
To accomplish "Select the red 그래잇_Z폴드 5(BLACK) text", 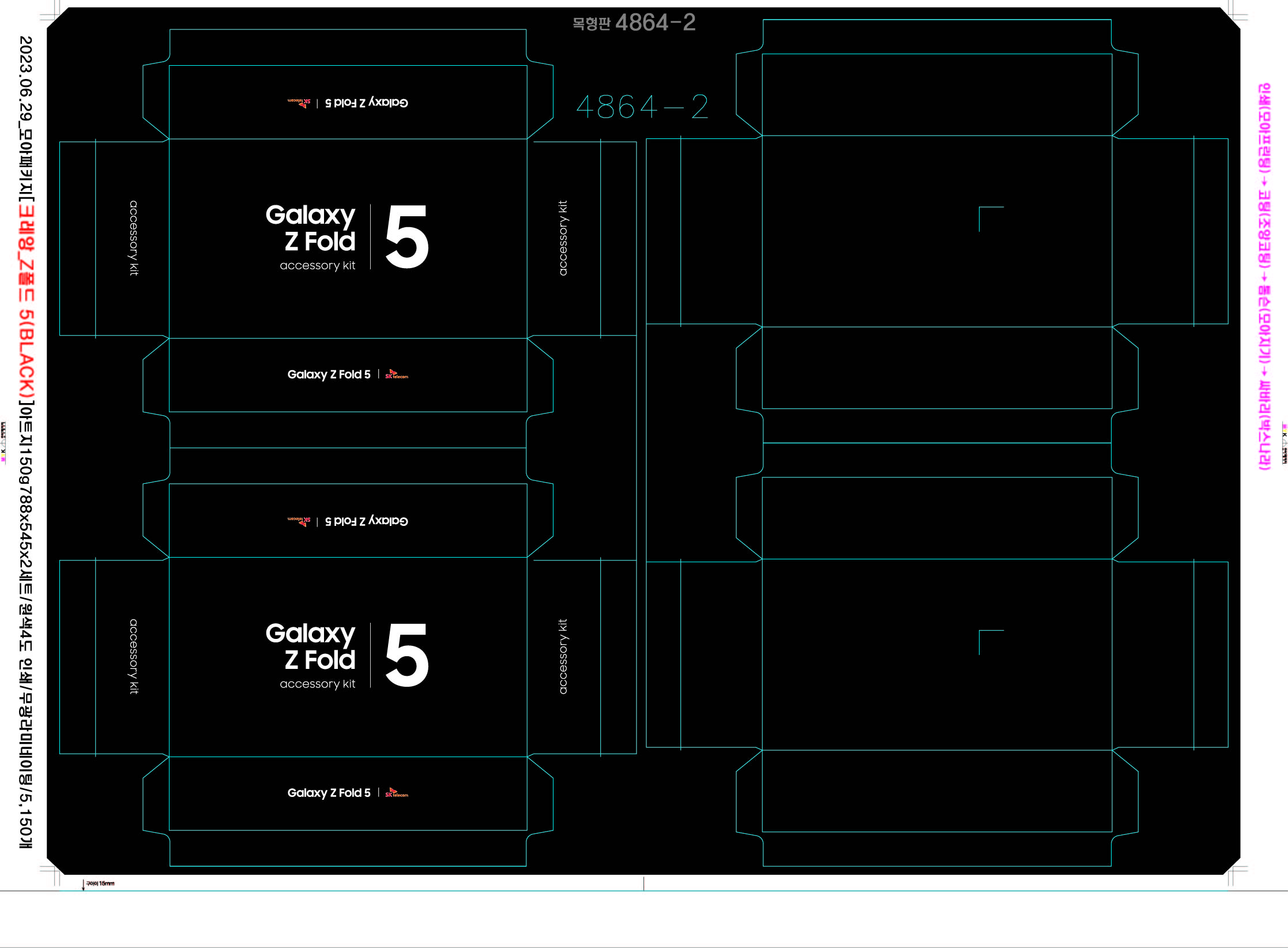I will pyautogui.click(x=27, y=301).
